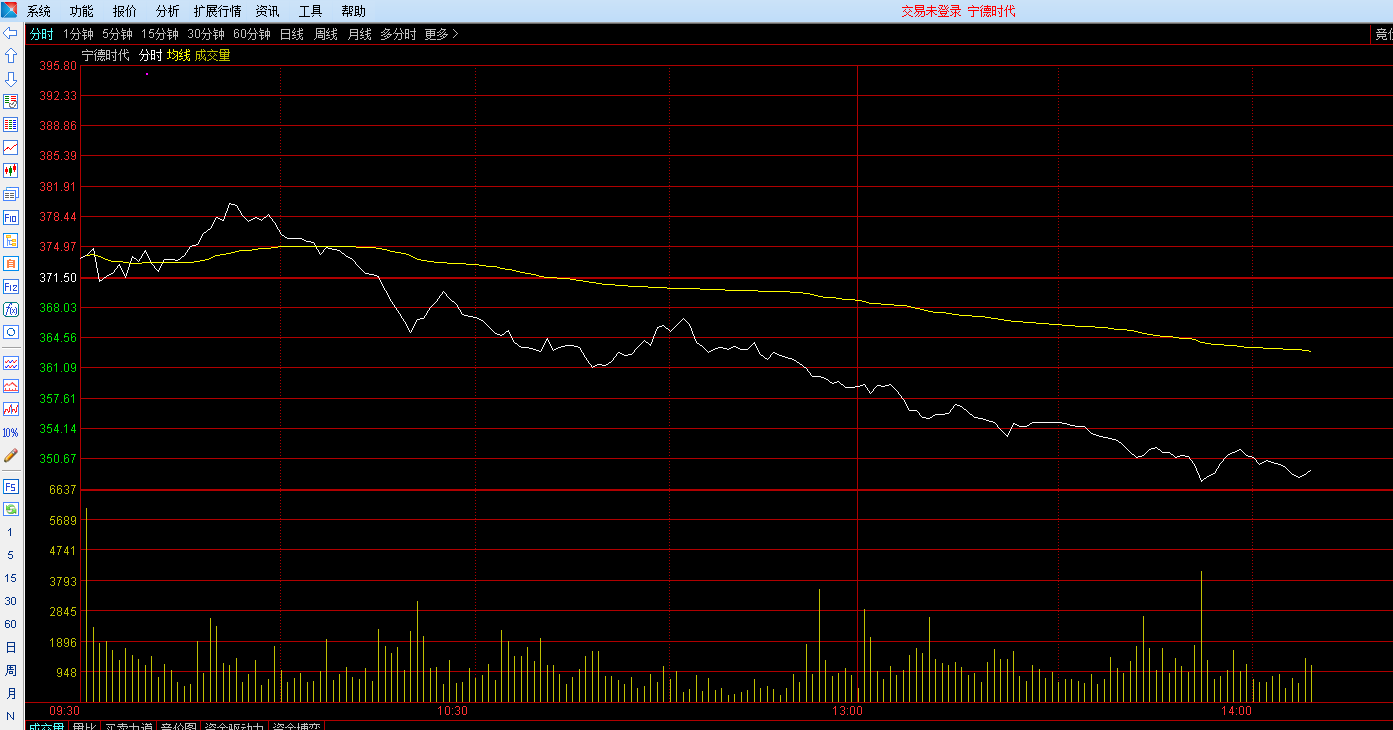This screenshot has width=1393, height=730.
Task: Click the down arrow sidebar icon
Action: pos(11,79)
